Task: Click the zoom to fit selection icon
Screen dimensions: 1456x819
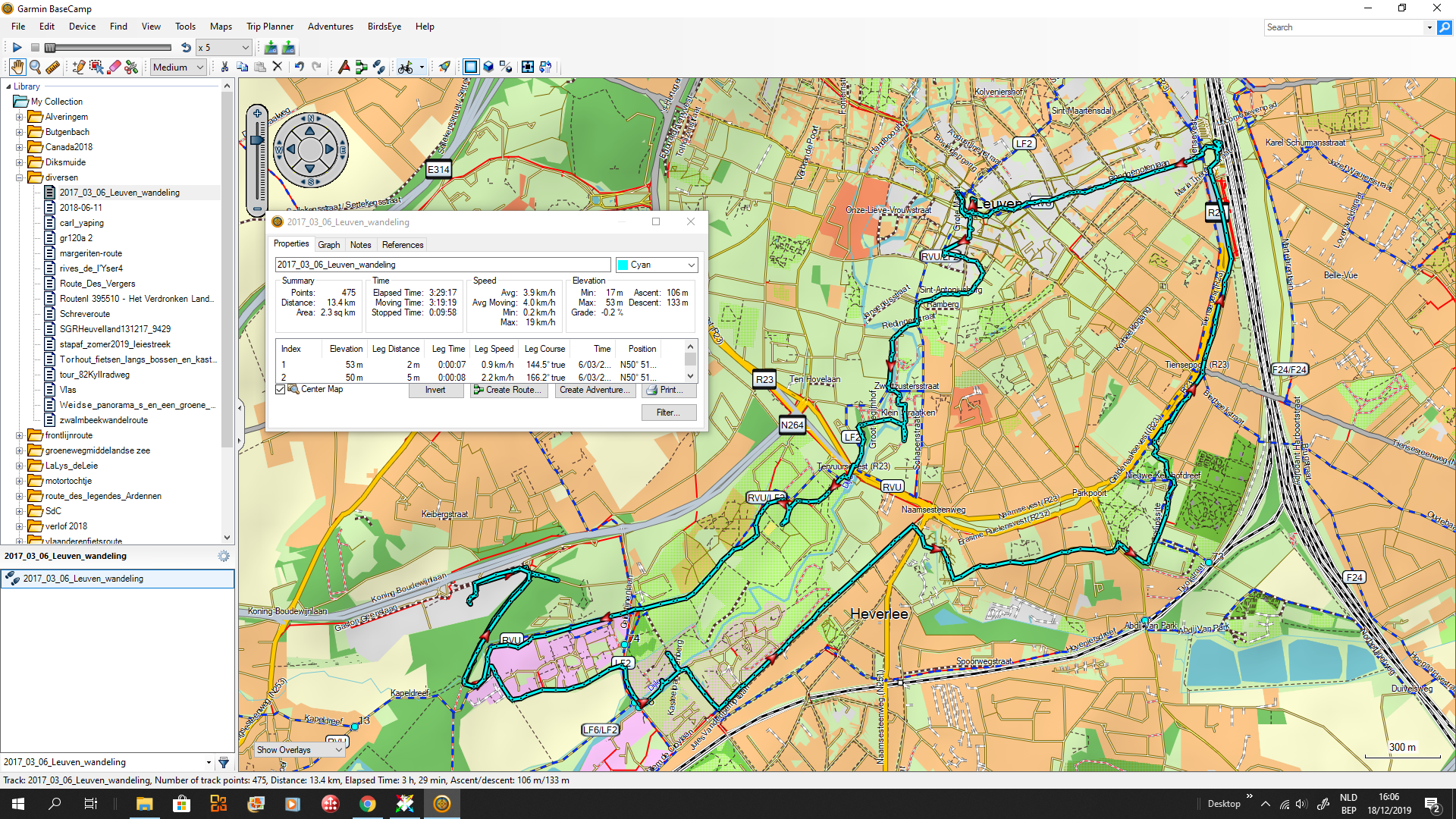Action: coord(527,67)
